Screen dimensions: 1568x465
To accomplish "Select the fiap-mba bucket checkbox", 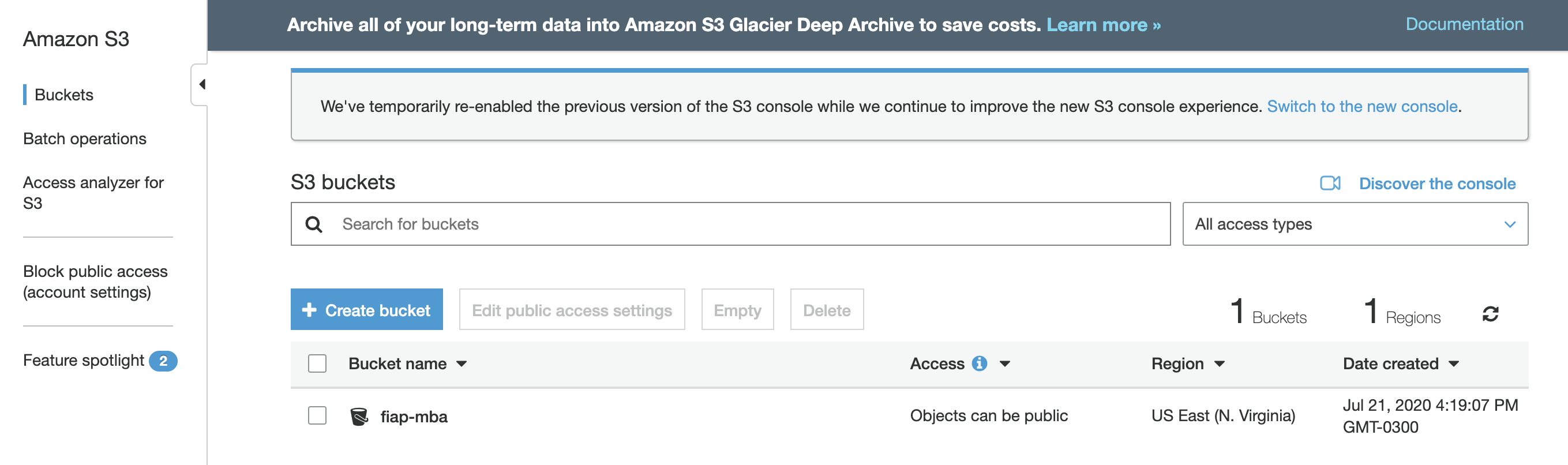I will [x=317, y=416].
